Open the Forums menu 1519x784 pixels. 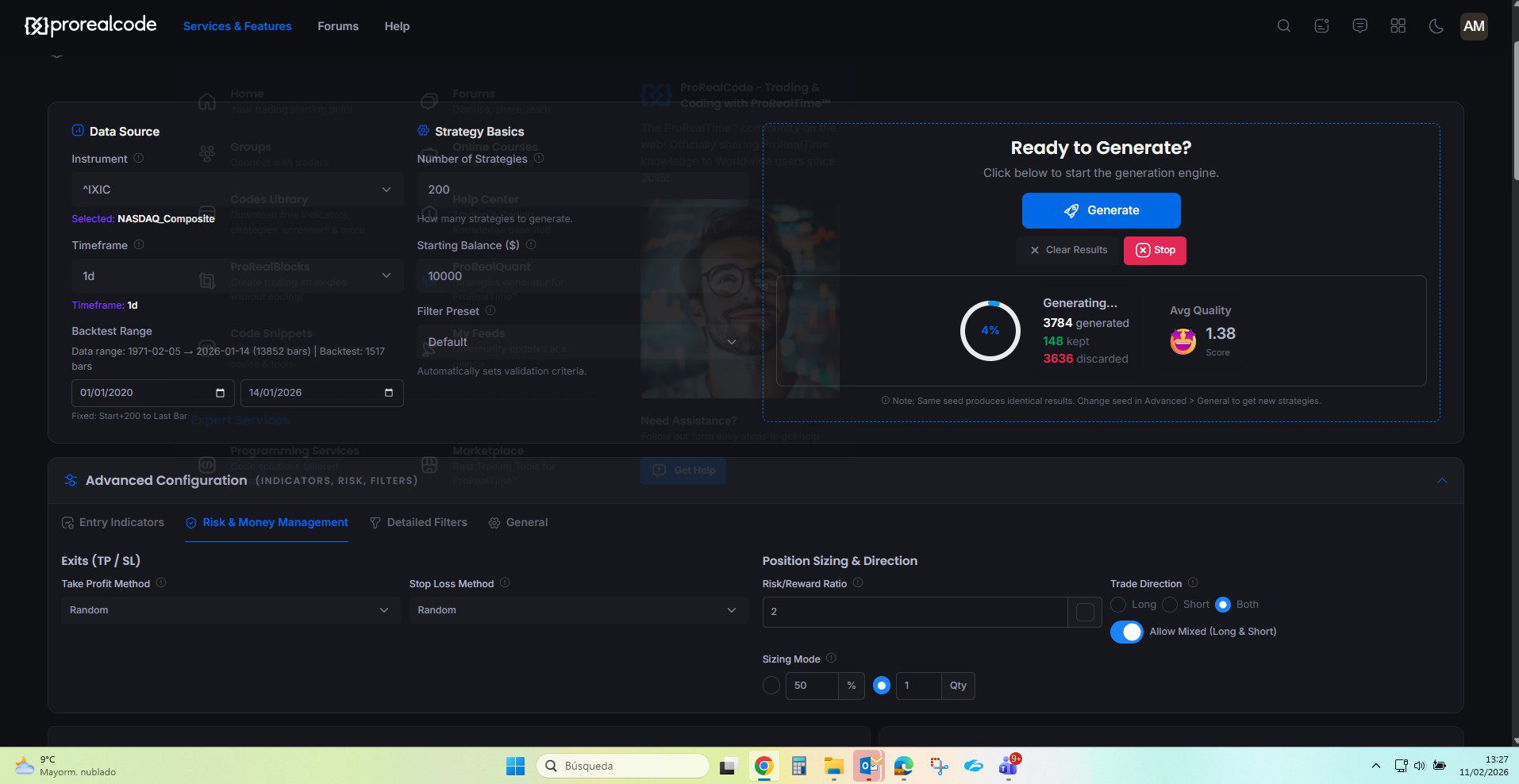point(338,26)
